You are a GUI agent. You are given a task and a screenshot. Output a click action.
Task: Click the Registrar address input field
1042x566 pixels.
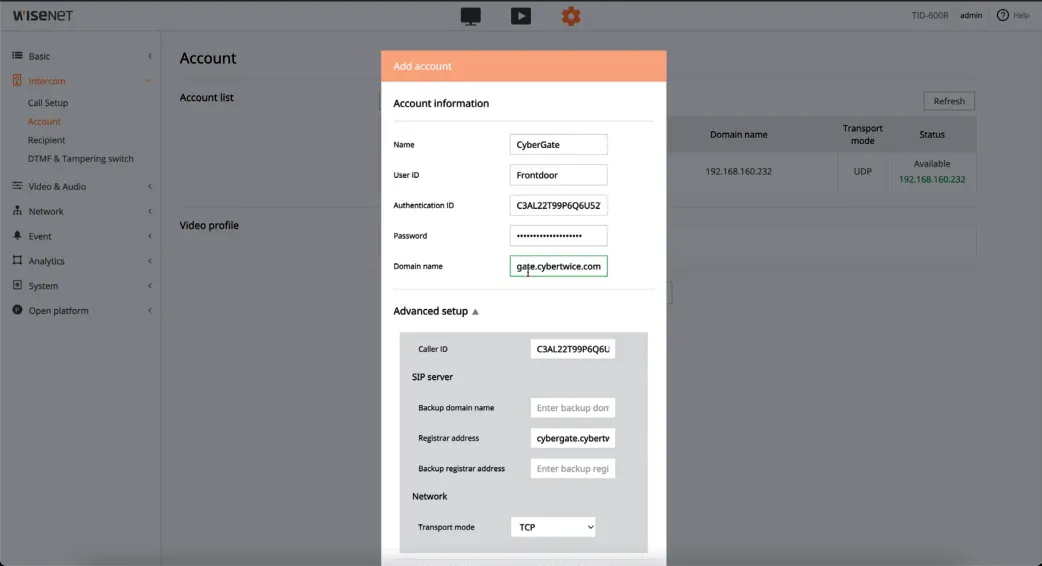tap(573, 438)
